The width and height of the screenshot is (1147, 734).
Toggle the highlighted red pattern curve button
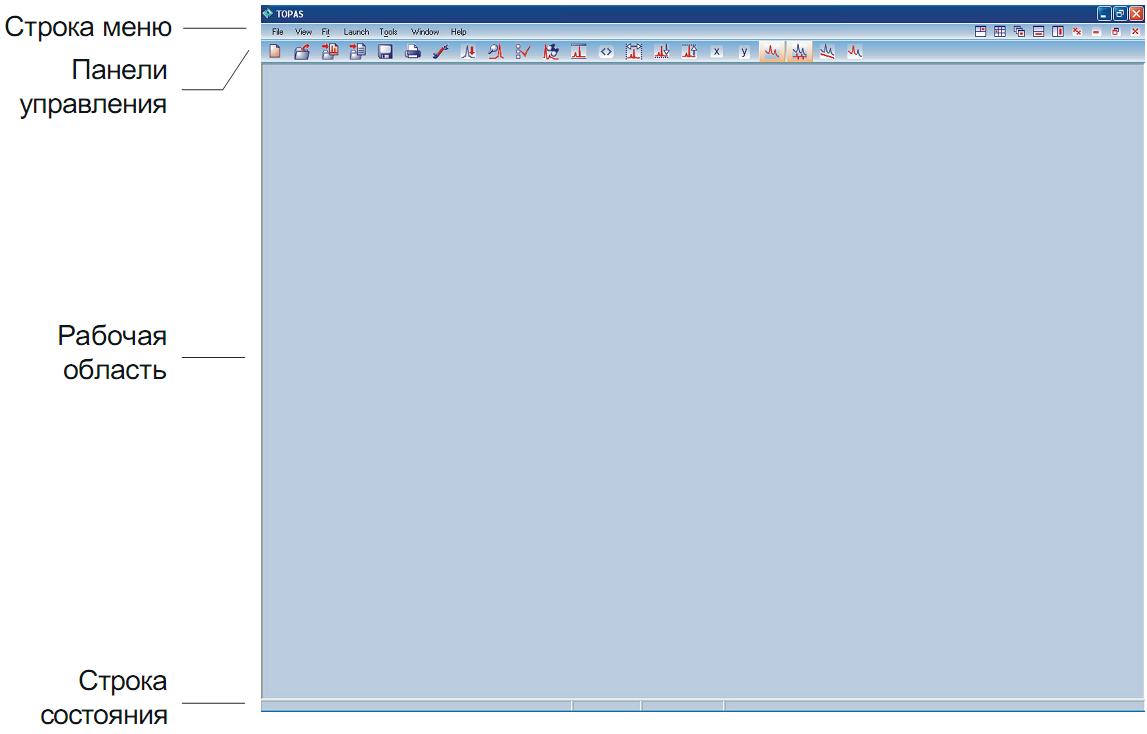(772, 51)
